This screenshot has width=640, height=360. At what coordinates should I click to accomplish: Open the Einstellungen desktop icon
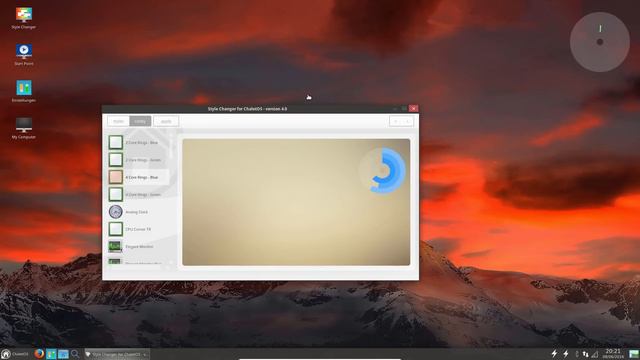pos(24,91)
